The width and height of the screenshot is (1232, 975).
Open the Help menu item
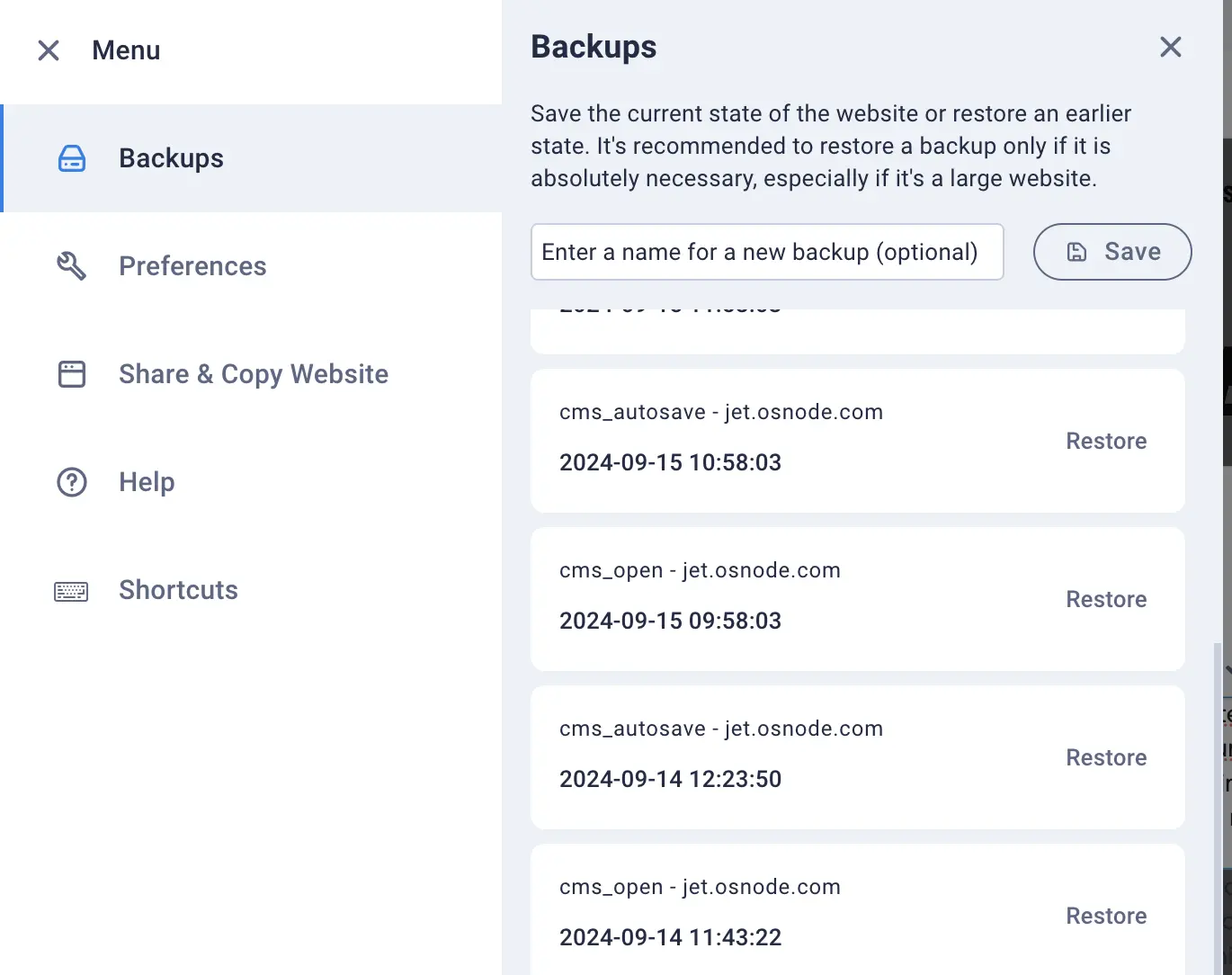coord(252,482)
